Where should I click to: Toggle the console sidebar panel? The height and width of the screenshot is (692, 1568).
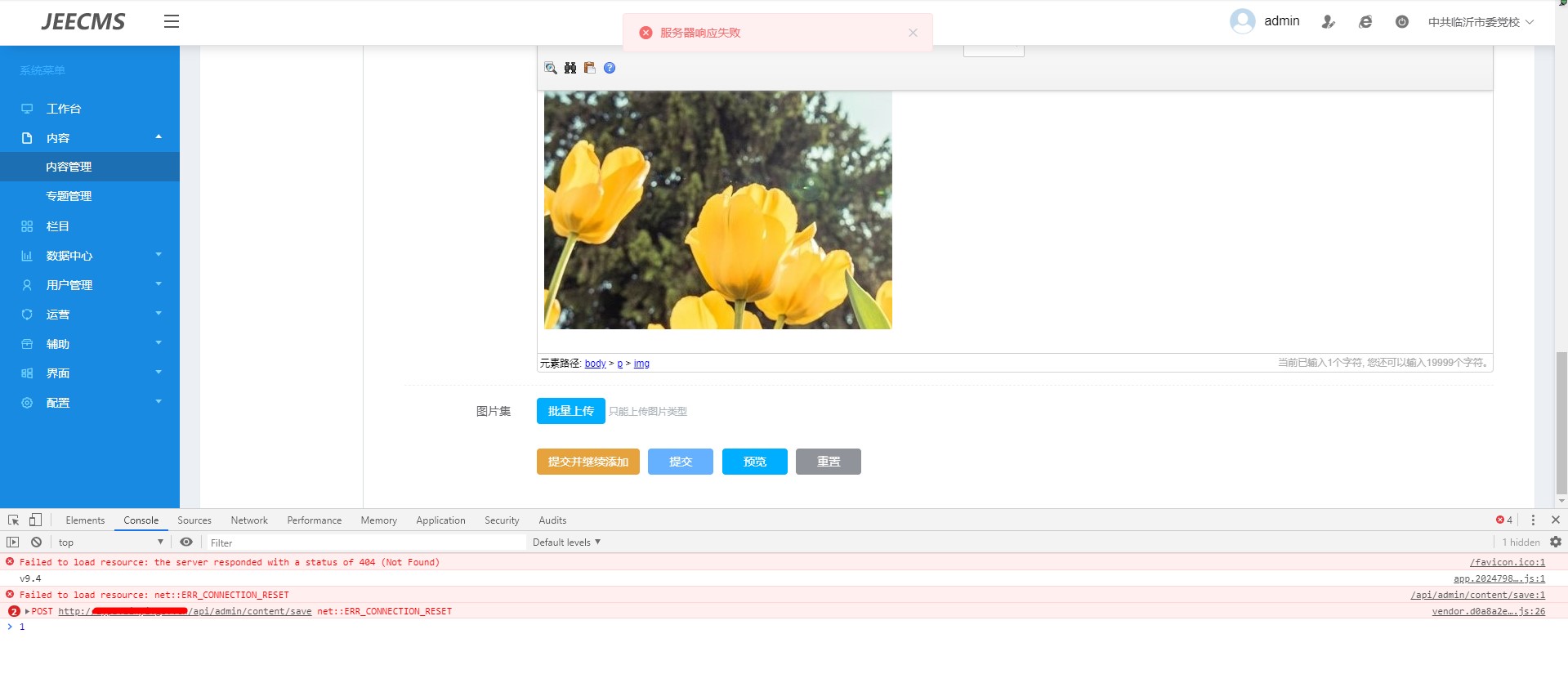click(13, 542)
